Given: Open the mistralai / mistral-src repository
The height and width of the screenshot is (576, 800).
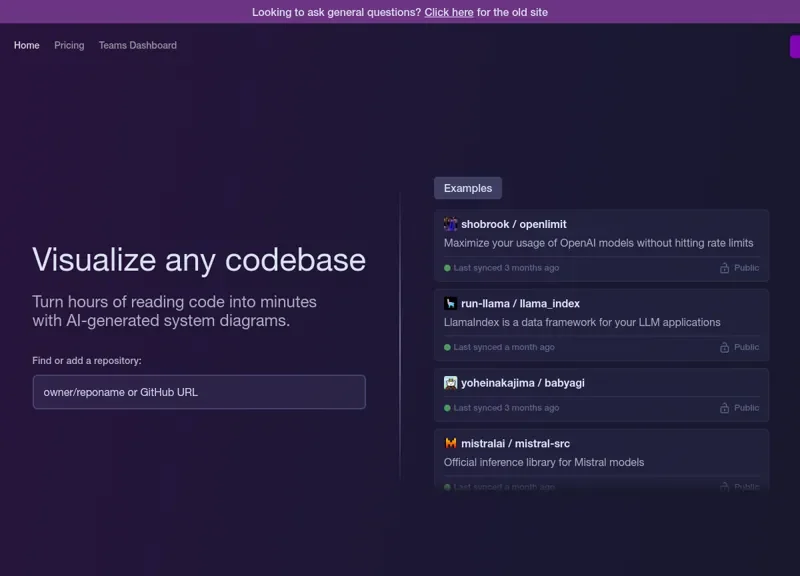Looking at the screenshot, I should [x=515, y=443].
